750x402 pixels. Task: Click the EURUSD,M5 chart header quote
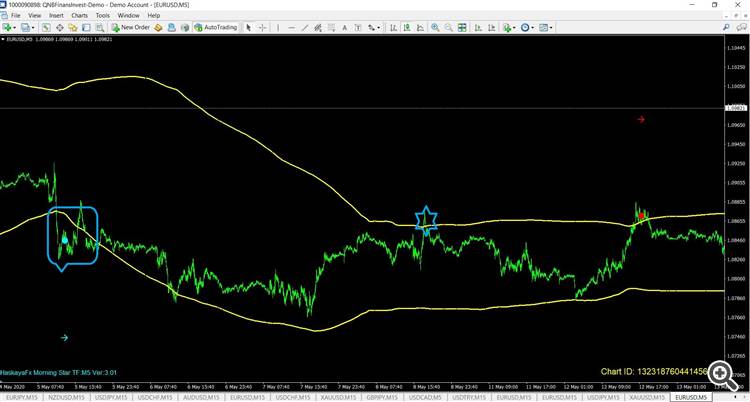click(60, 39)
